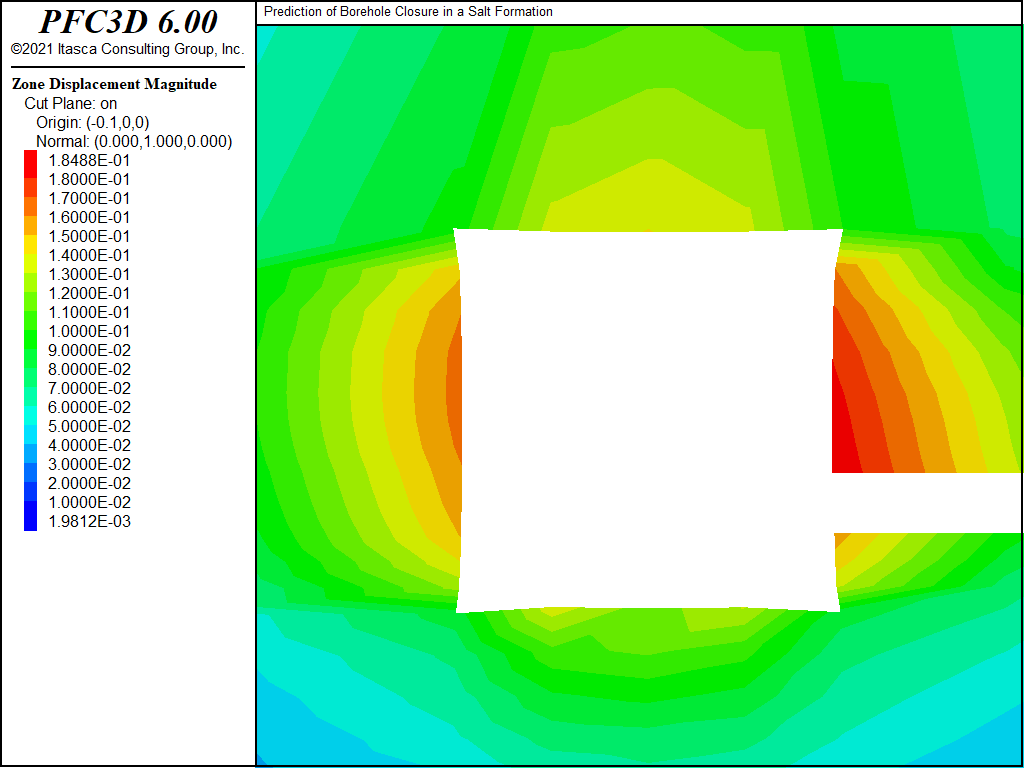Click the yellow swatch beside 1.4000E-01
Viewport: 1024px width, 768px height.
click(31, 244)
